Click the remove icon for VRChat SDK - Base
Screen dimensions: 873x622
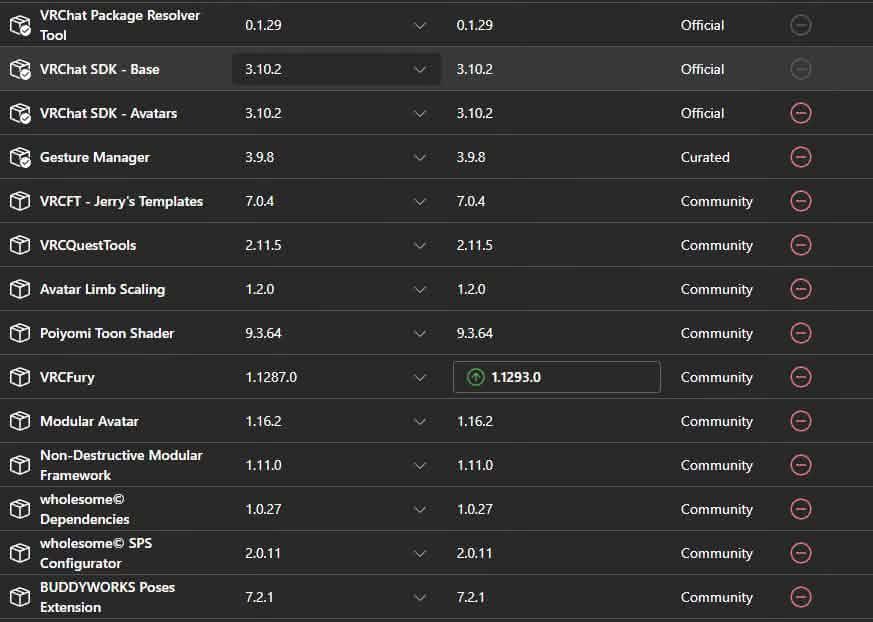801,69
